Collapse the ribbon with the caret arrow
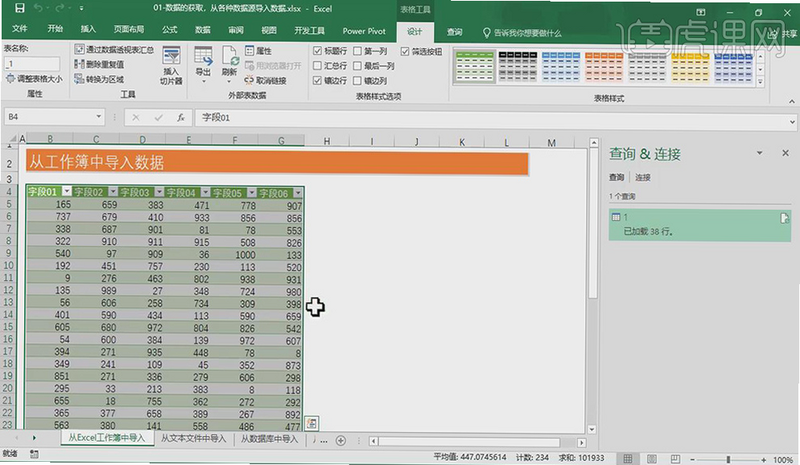800x465 pixels. 791,101
